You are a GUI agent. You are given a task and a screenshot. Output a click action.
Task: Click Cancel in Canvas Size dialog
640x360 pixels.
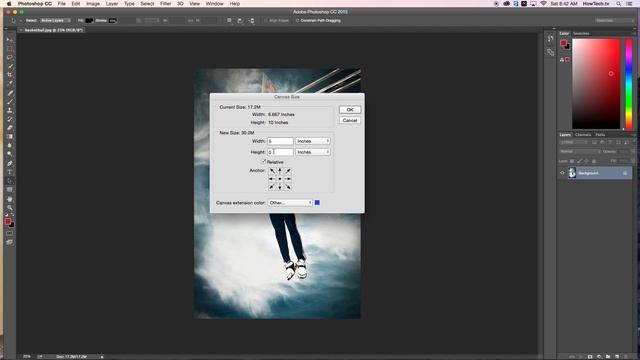click(x=350, y=120)
